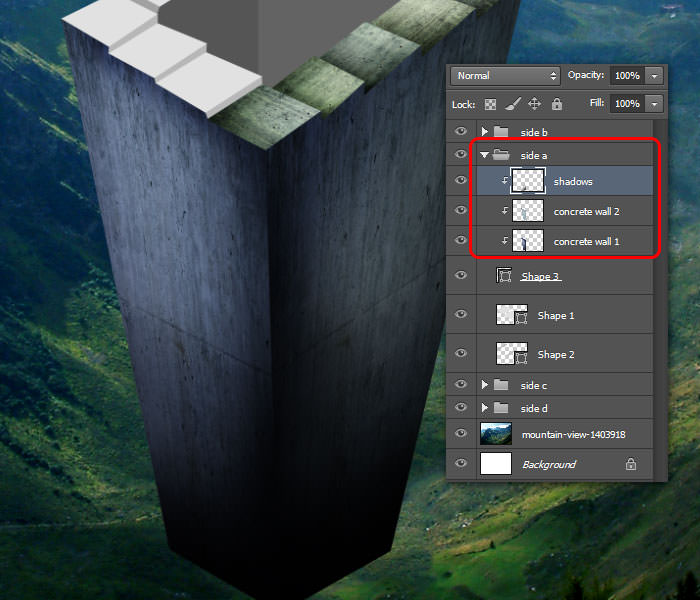
Task: Expand the side b group
Action: (x=484, y=132)
